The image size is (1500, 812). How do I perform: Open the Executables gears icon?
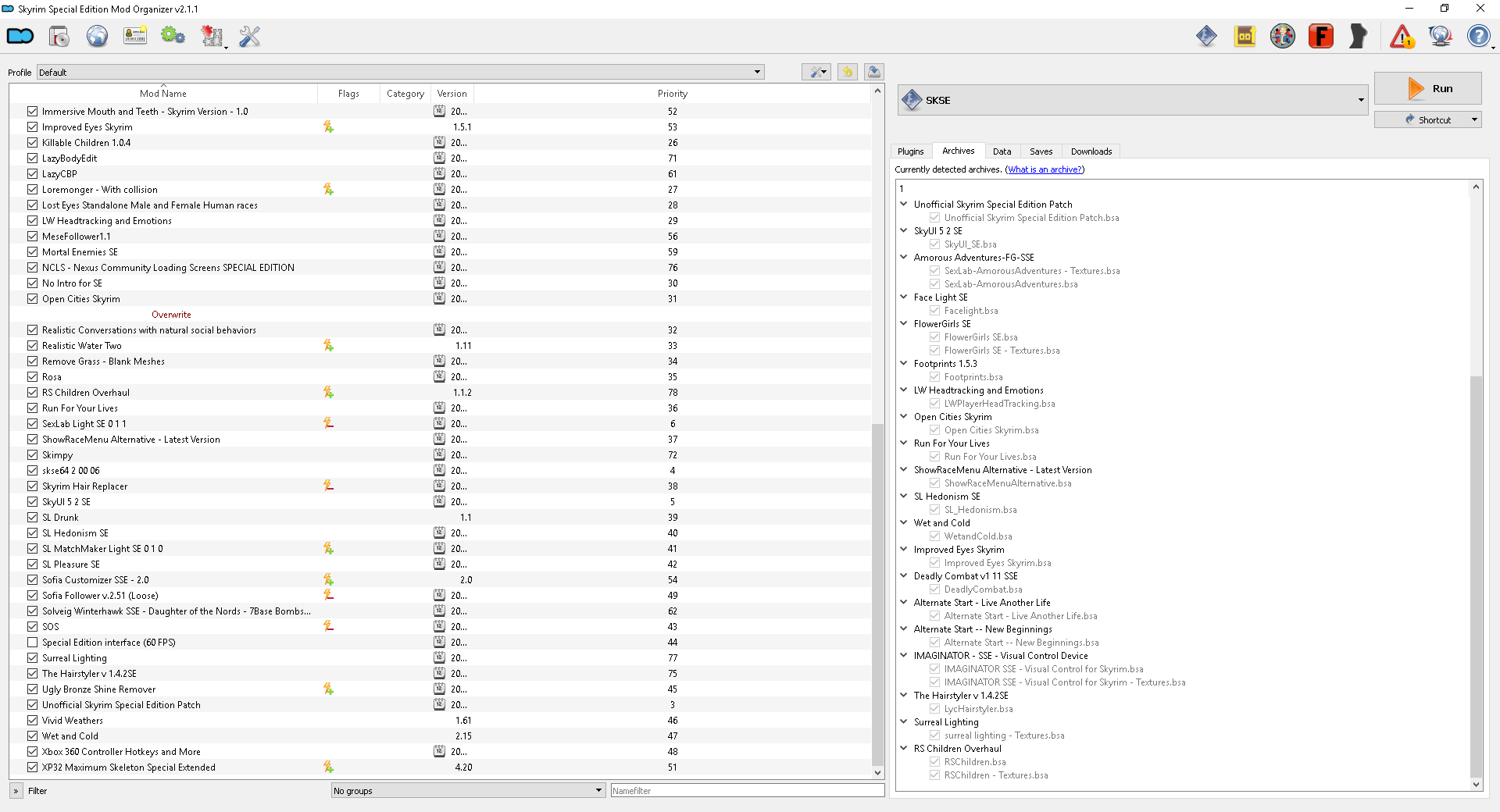pos(173,36)
